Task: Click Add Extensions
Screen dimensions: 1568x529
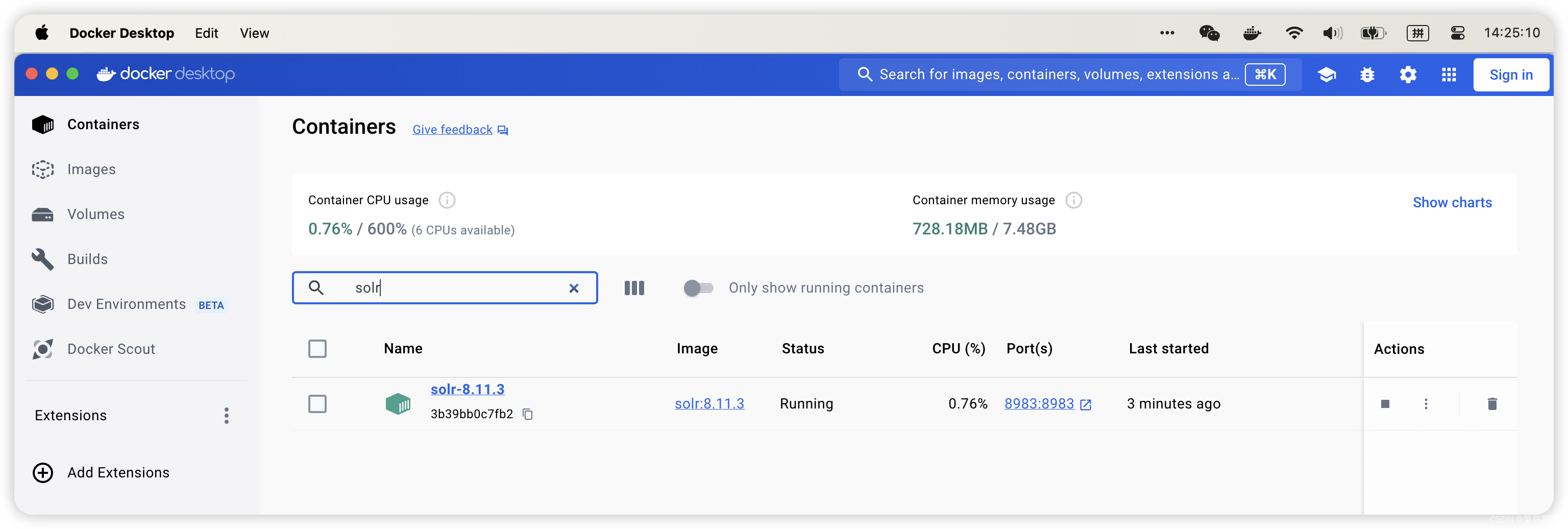Action: pyautogui.click(x=101, y=473)
